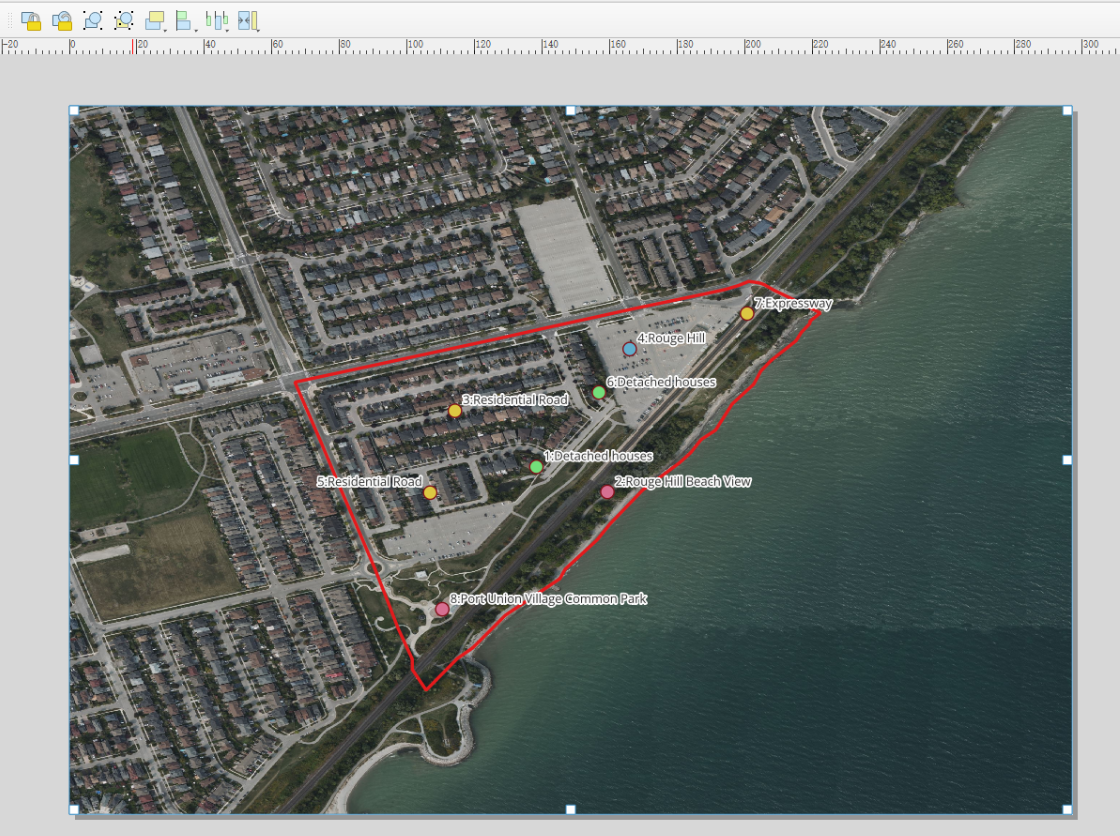Click the yellow marker for 5:Residential Road
This screenshot has height=836, width=1120.
[x=429, y=492]
